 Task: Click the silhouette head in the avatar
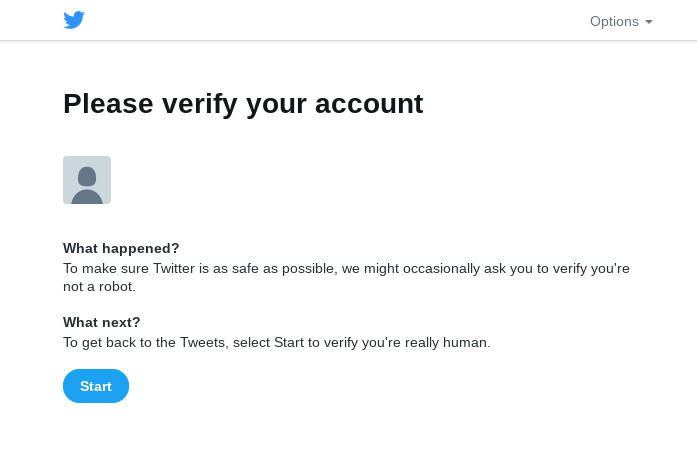coord(87,175)
